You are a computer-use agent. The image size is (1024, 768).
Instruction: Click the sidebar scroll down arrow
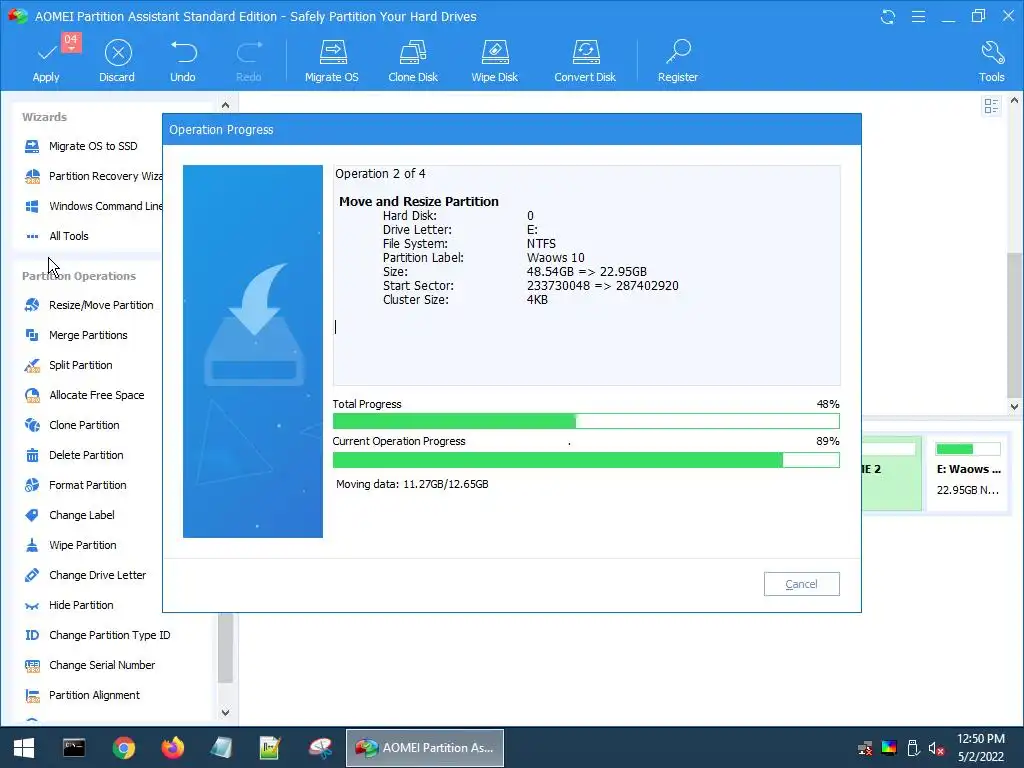tap(225, 712)
